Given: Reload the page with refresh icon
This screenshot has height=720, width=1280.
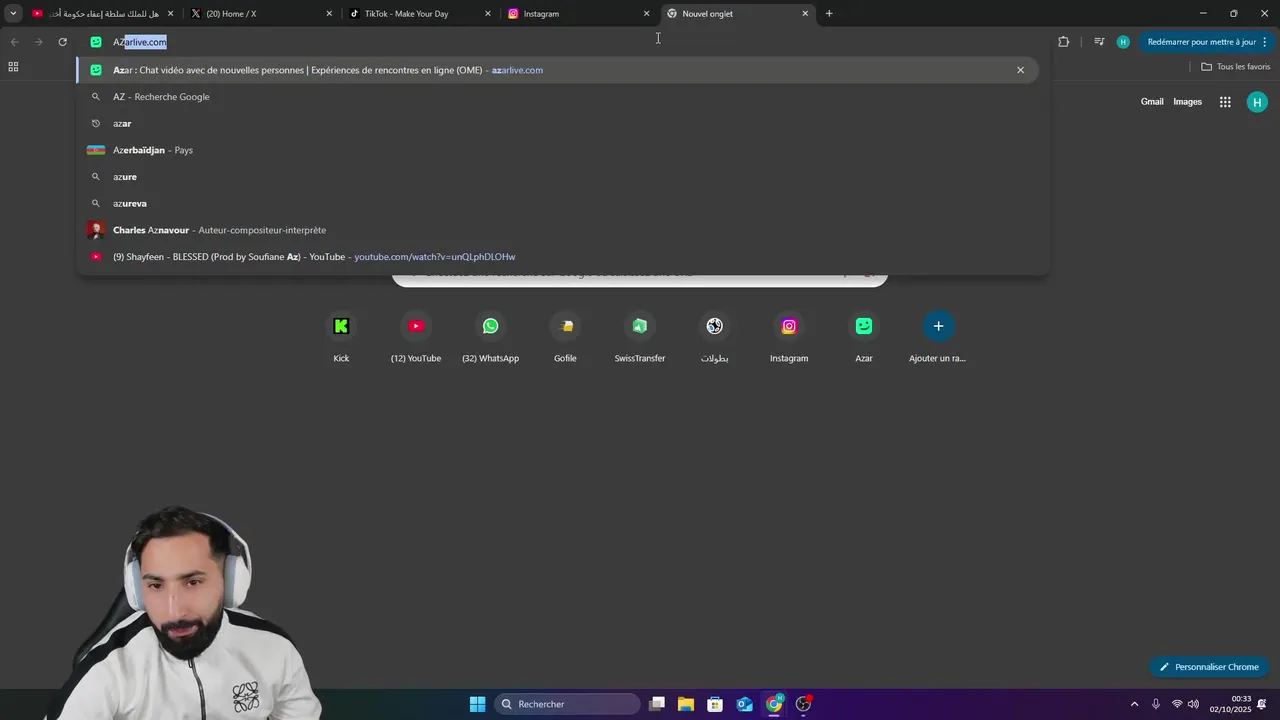Looking at the screenshot, I should coord(62,42).
